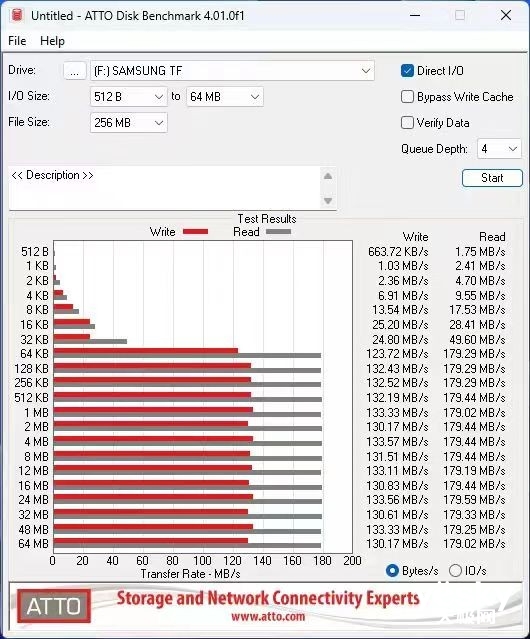This screenshot has width=530, height=639.
Task: Open the File menu
Action: pos(17,41)
